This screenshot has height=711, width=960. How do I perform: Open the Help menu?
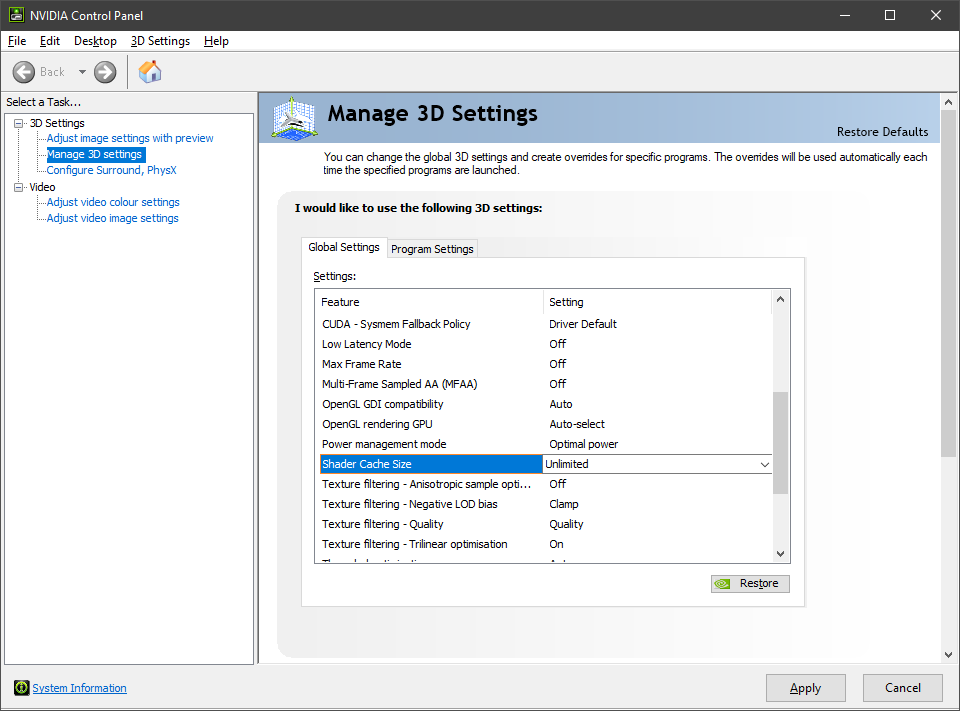coord(216,41)
